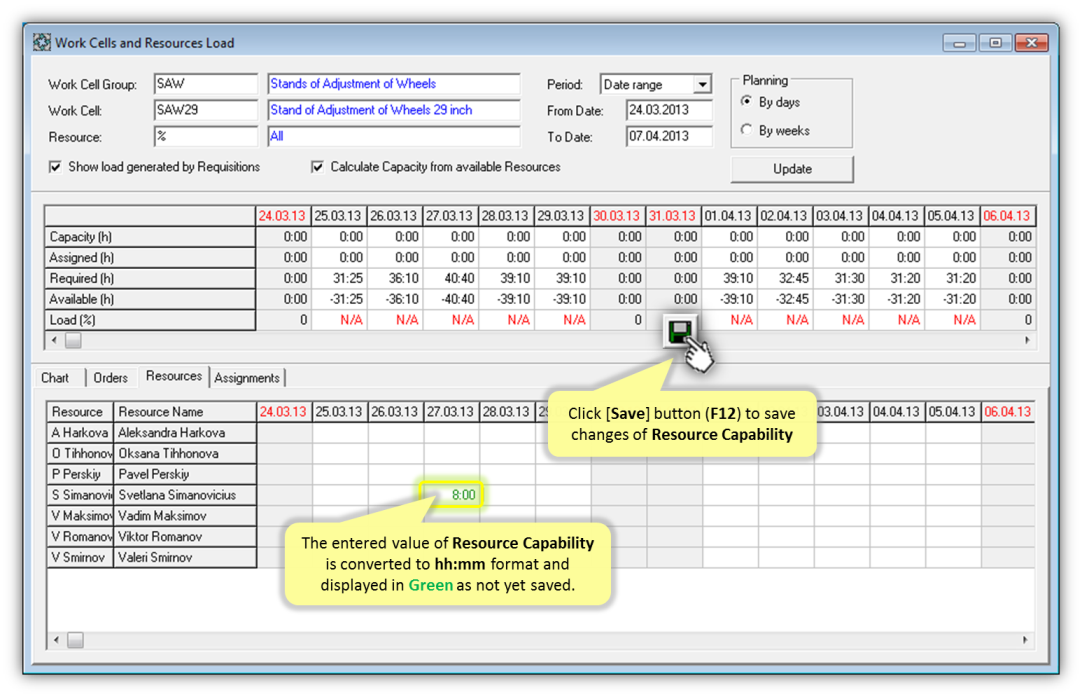Screen dimensions: 1082x697
Task: Select the By weeks planning option
Action: point(747,130)
